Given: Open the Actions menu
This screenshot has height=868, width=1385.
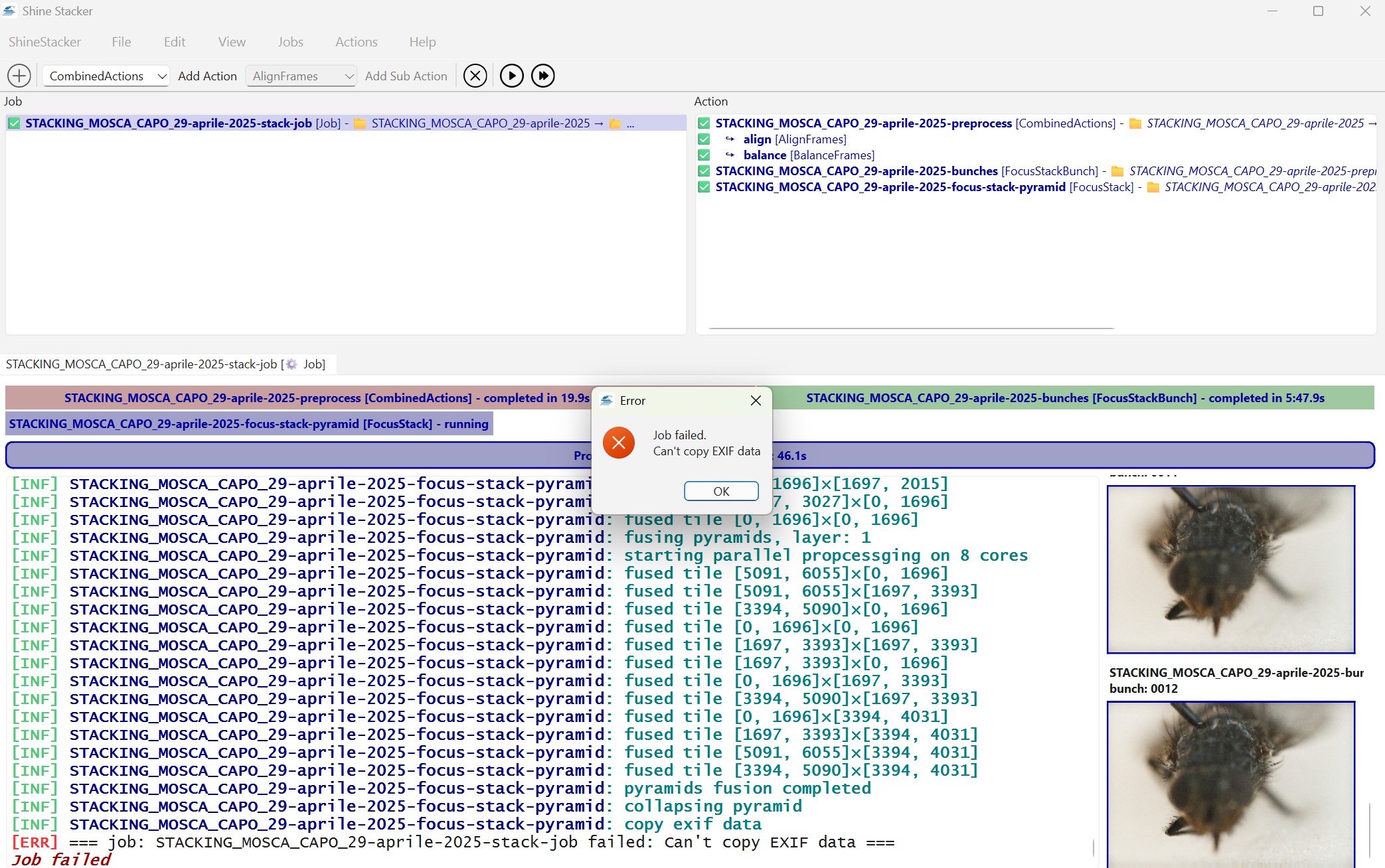Looking at the screenshot, I should [356, 42].
